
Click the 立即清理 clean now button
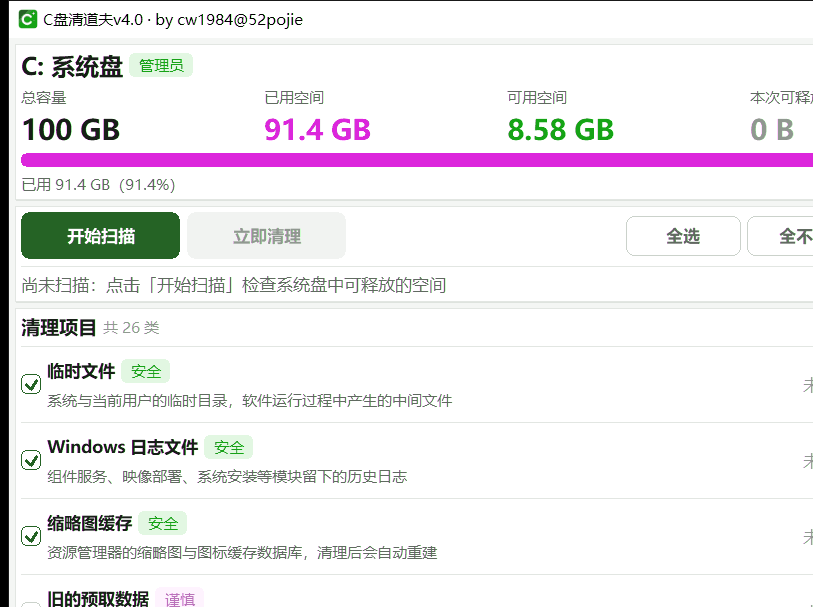point(267,235)
